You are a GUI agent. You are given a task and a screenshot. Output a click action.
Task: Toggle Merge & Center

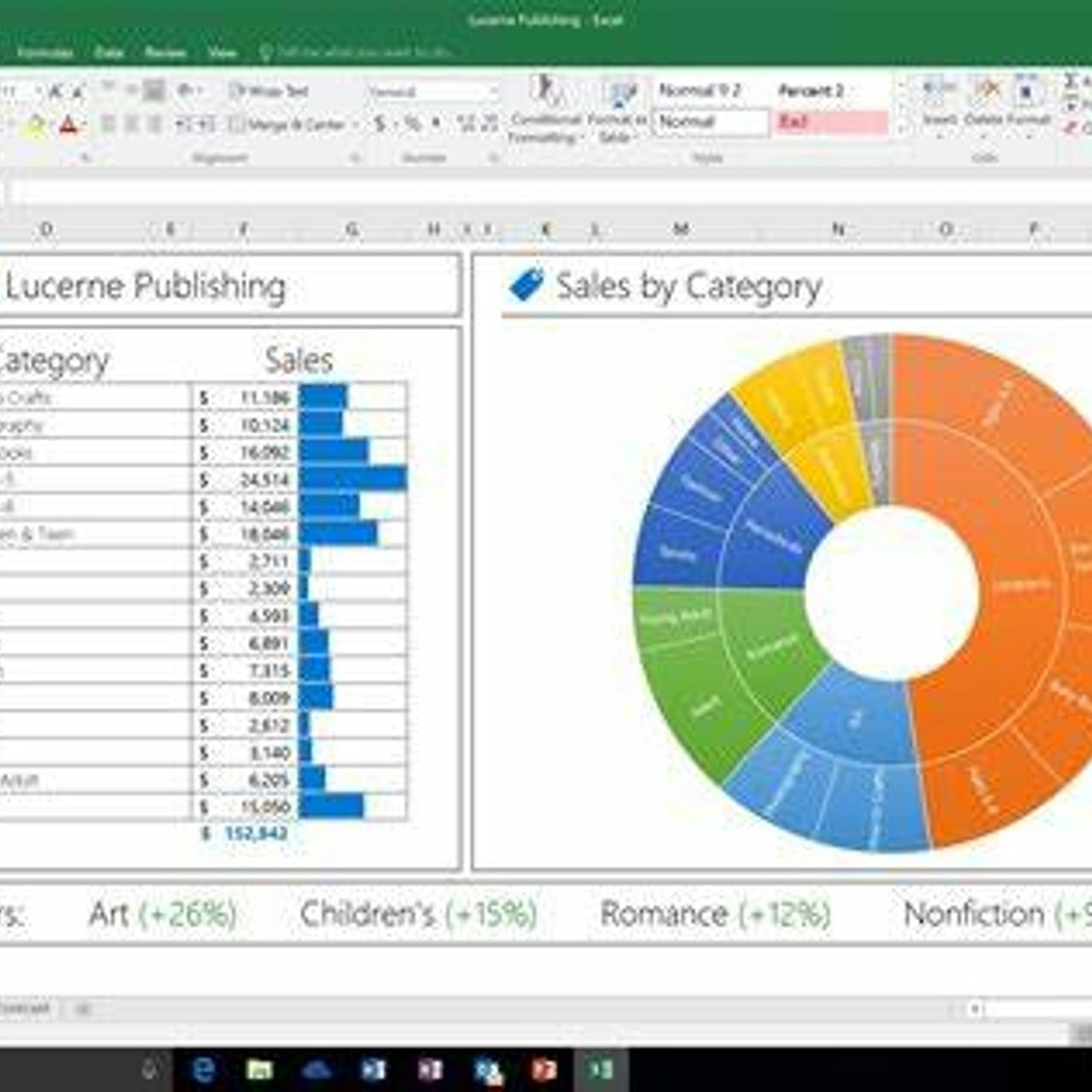pos(288,125)
